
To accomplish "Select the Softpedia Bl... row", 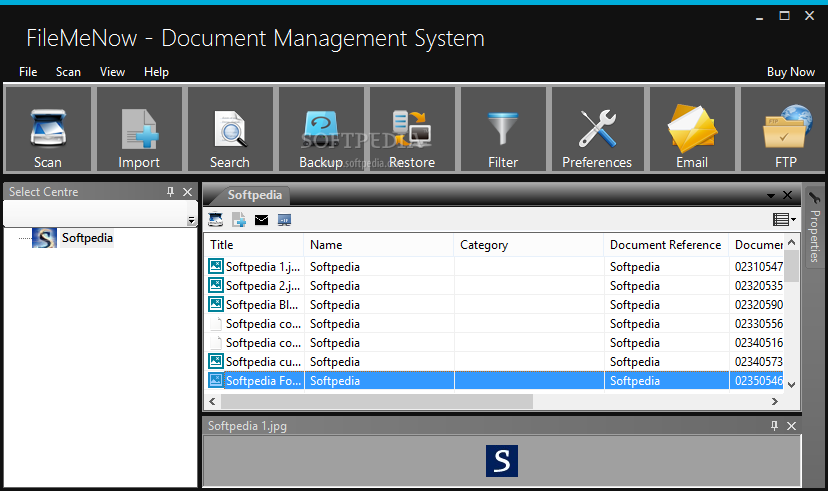I will pyautogui.click(x=494, y=305).
